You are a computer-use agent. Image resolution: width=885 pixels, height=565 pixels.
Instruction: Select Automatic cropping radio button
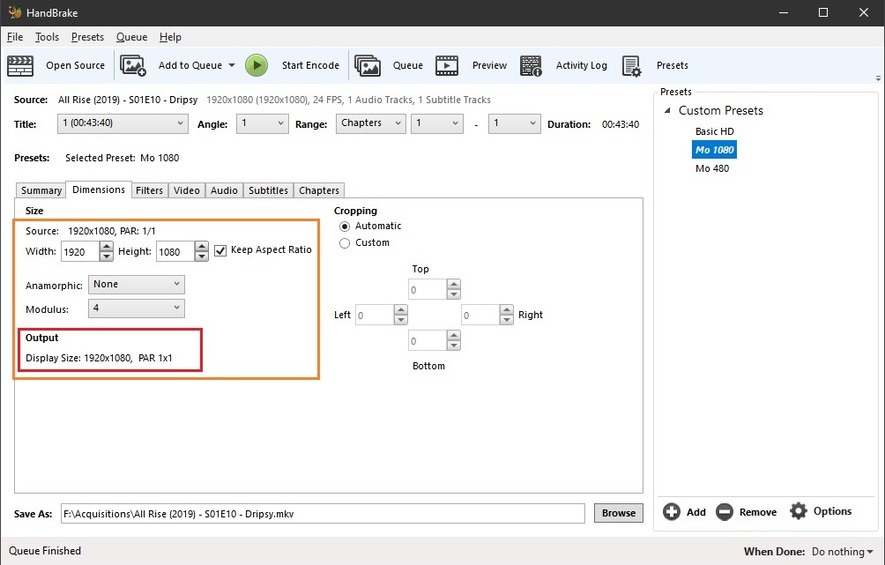coord(344,226)
